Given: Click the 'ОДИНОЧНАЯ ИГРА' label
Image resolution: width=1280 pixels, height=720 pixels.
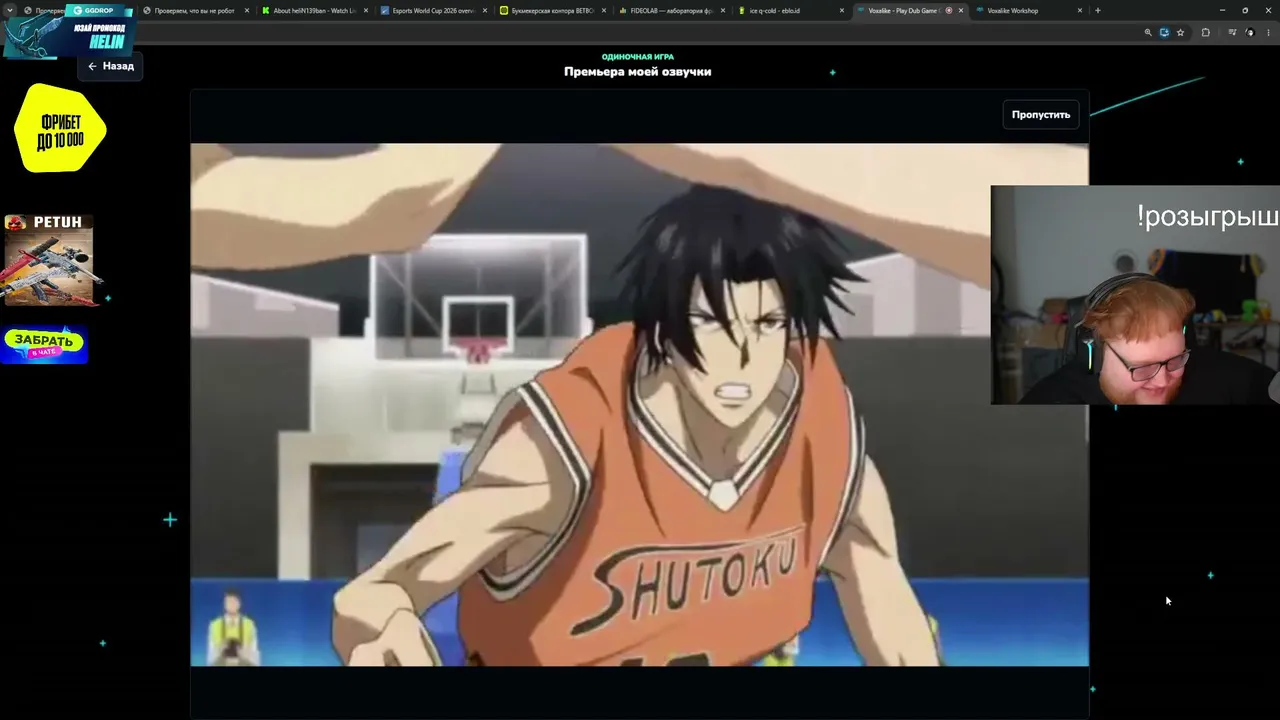Looking at the screenshot, I should click(638, 57).
